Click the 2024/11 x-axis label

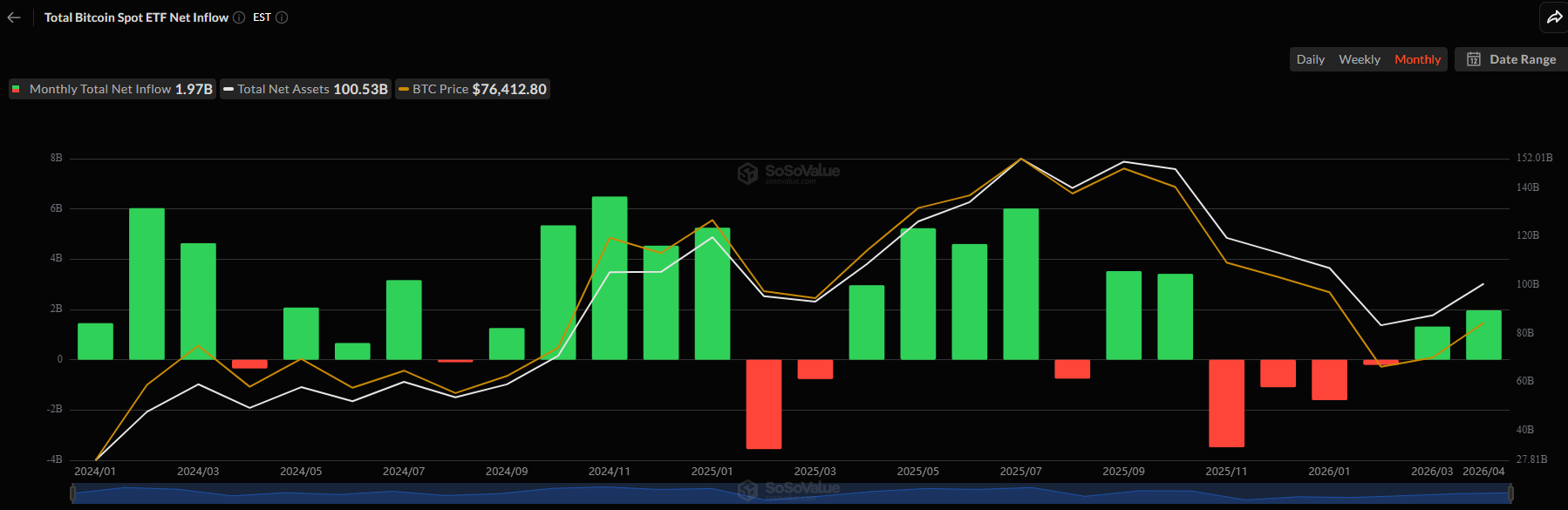click(x=610, y=472)
